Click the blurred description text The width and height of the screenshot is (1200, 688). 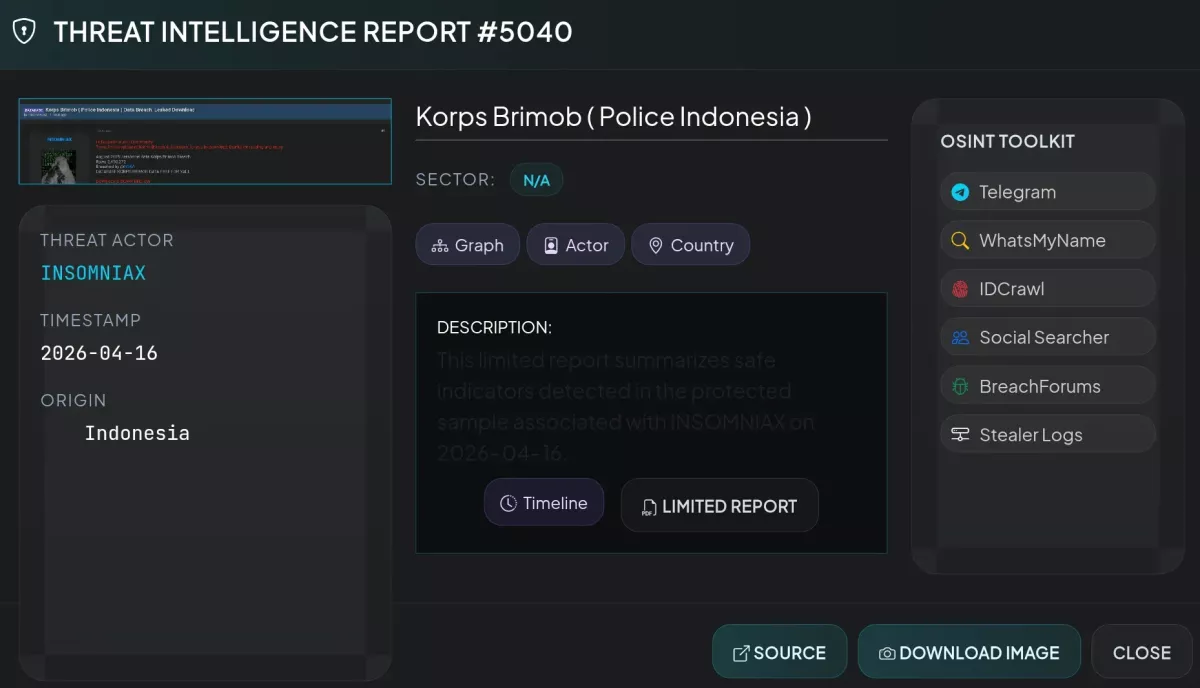(626, 406)
